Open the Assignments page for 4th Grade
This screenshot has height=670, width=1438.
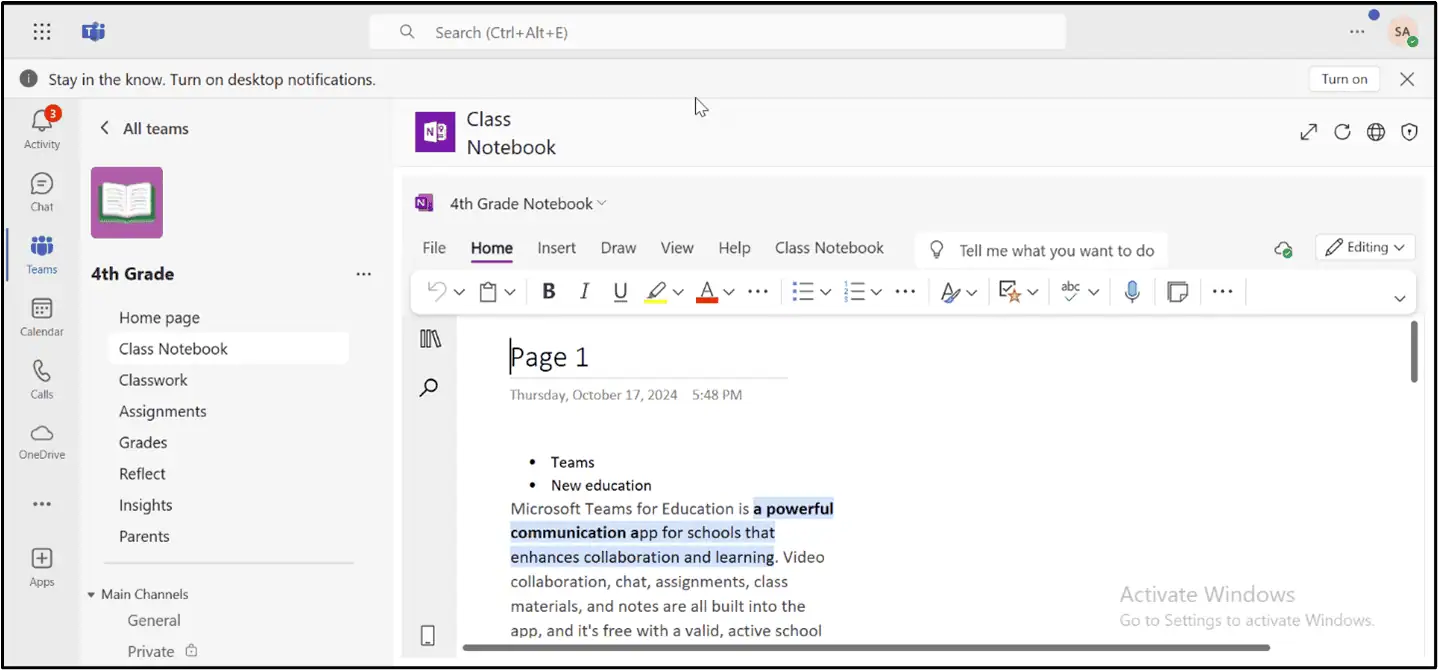tap(162, 410)
